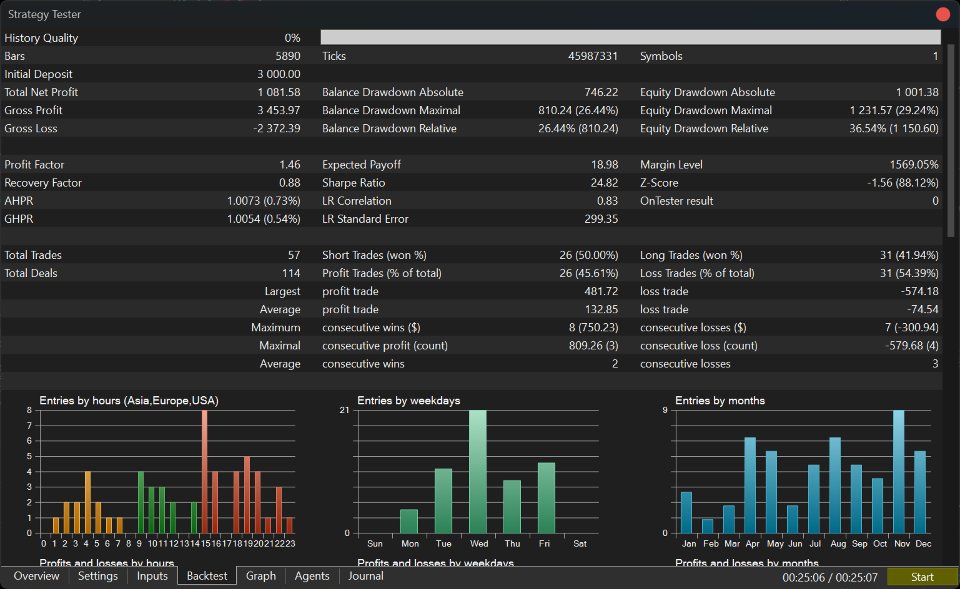The image size is (960, 589).
Task: Select the Backtest tab
Action: click(207, 576)
